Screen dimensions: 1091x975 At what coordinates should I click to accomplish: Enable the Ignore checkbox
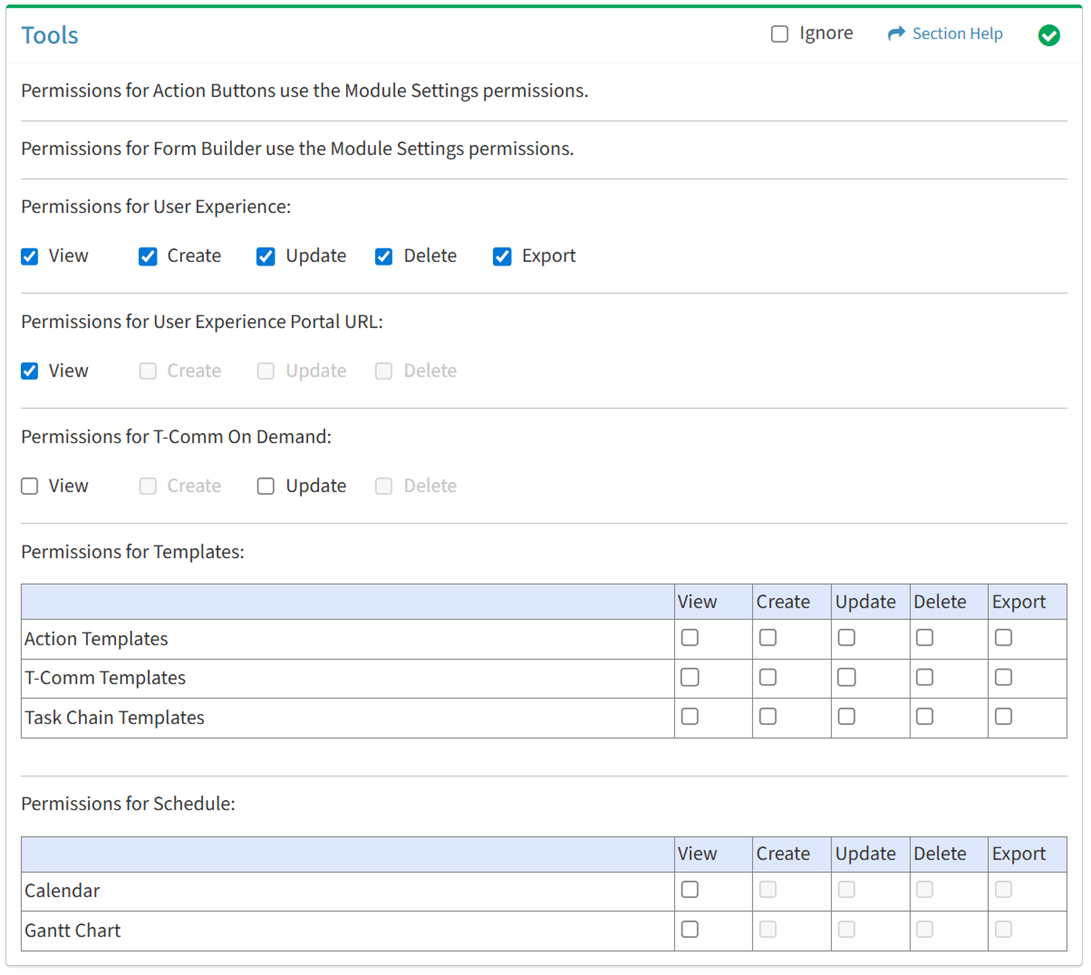(780, 34)
